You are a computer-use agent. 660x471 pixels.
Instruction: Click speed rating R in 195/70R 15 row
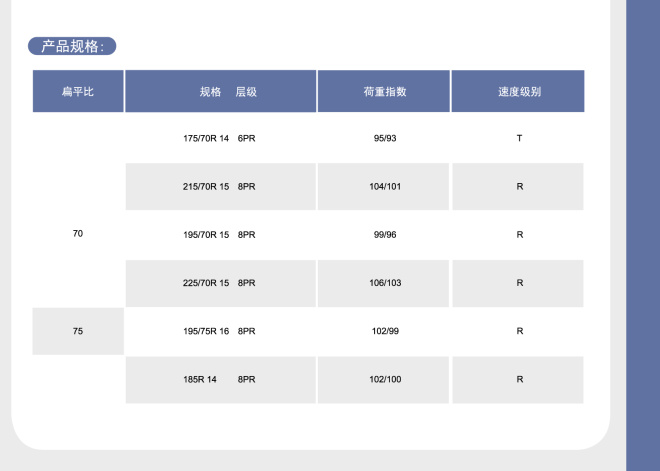(518, 234)
